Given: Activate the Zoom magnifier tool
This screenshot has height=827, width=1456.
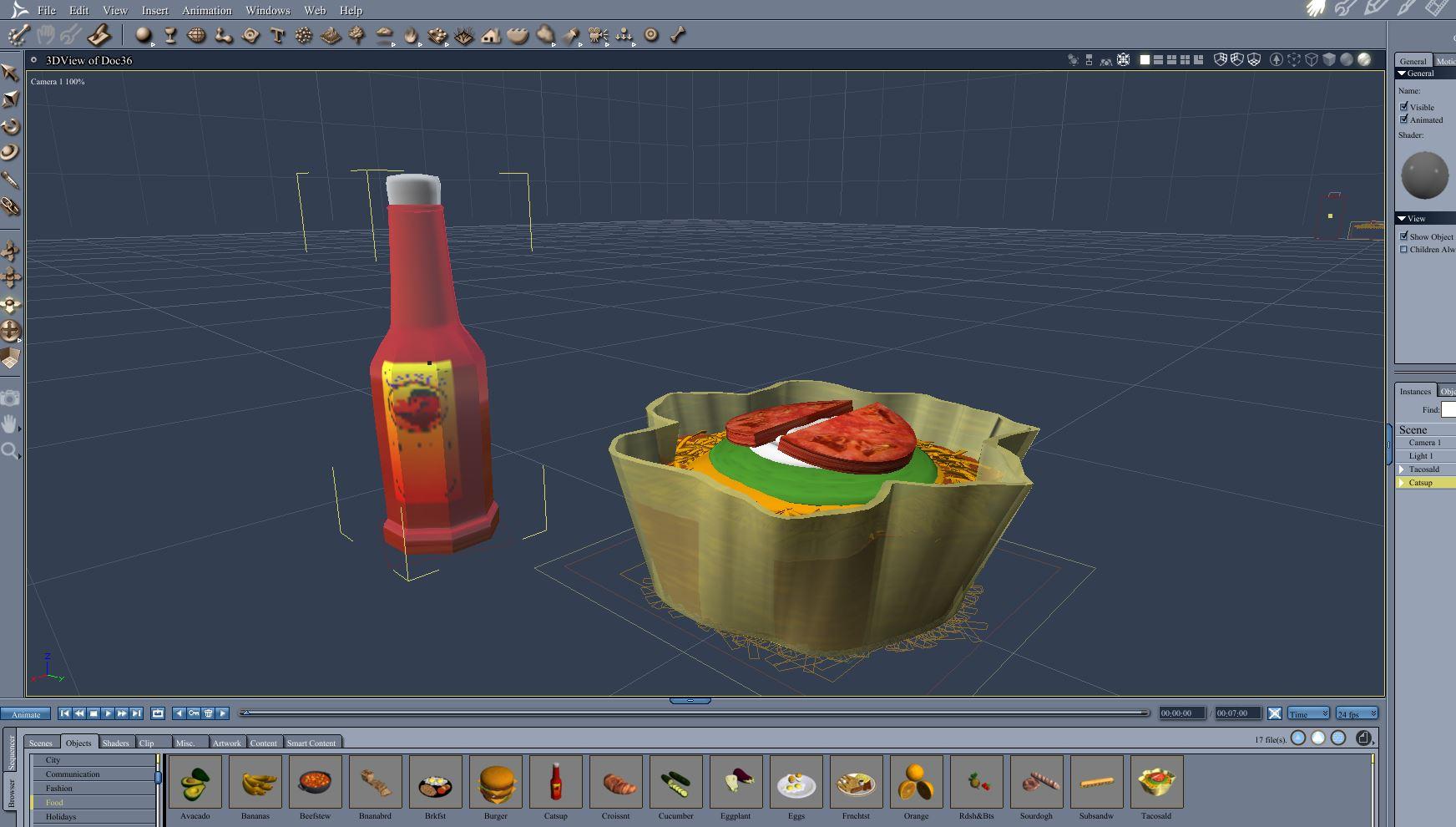Looking at the screenshot, I should coord(9,451).
